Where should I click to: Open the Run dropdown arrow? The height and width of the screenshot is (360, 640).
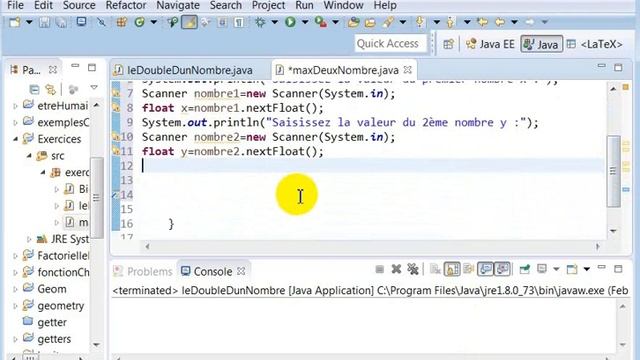(x=305, y=22)
